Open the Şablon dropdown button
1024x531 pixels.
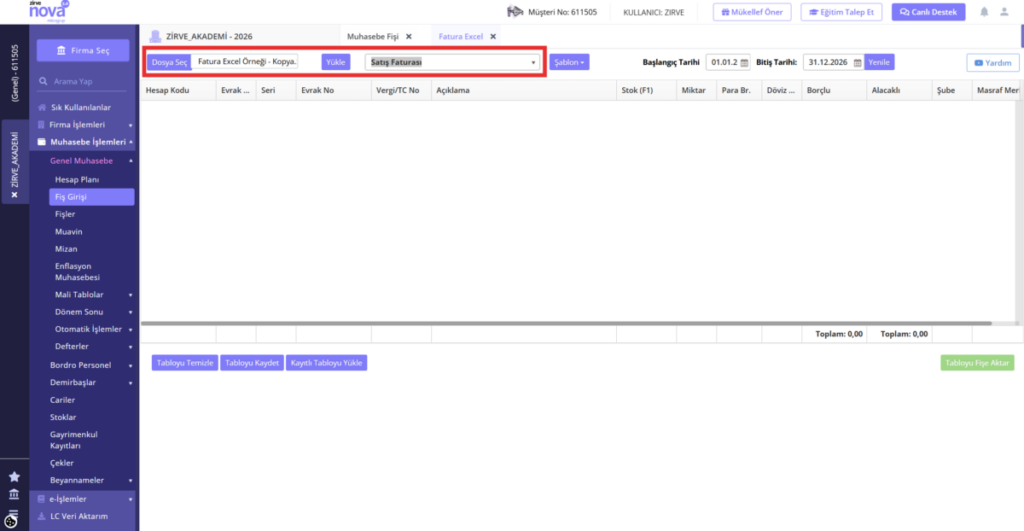(x=569, y=62)
